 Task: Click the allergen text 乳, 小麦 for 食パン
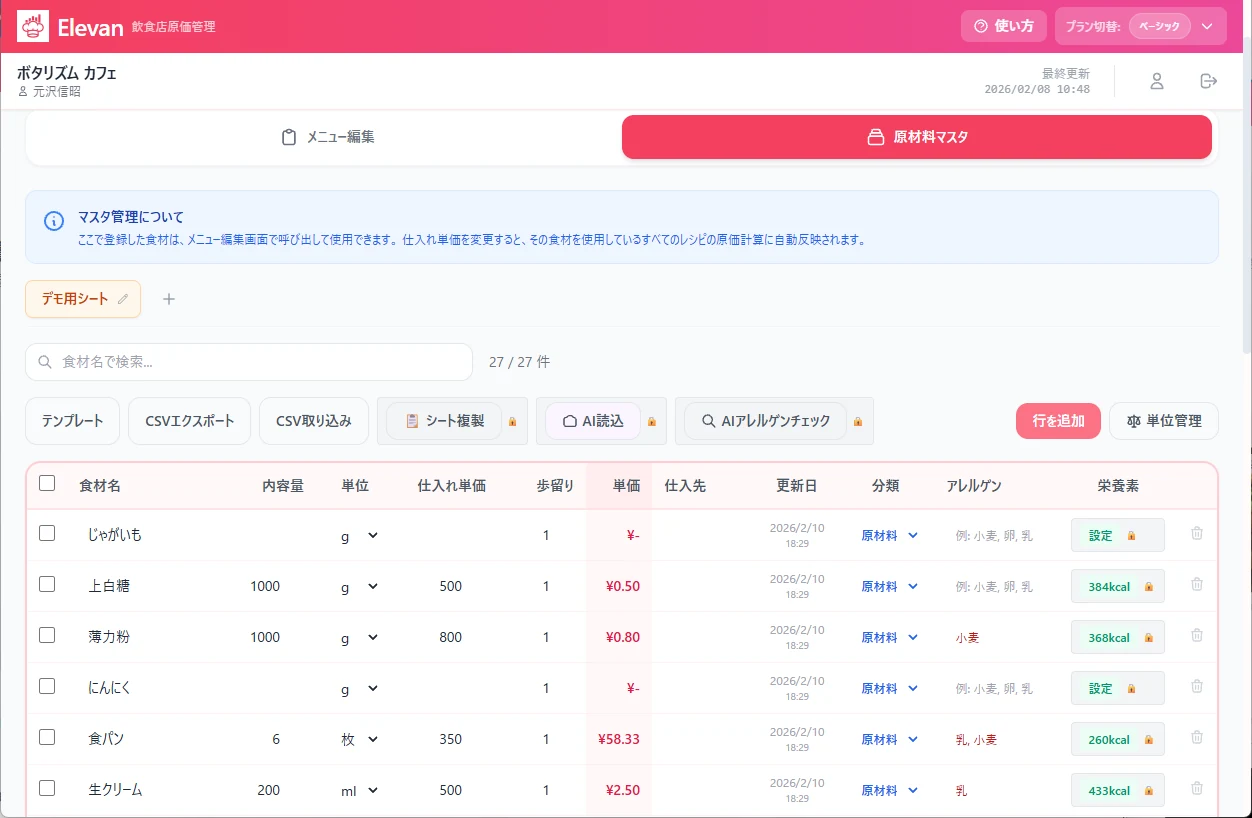pyautogui.click(x=976, y=740)
